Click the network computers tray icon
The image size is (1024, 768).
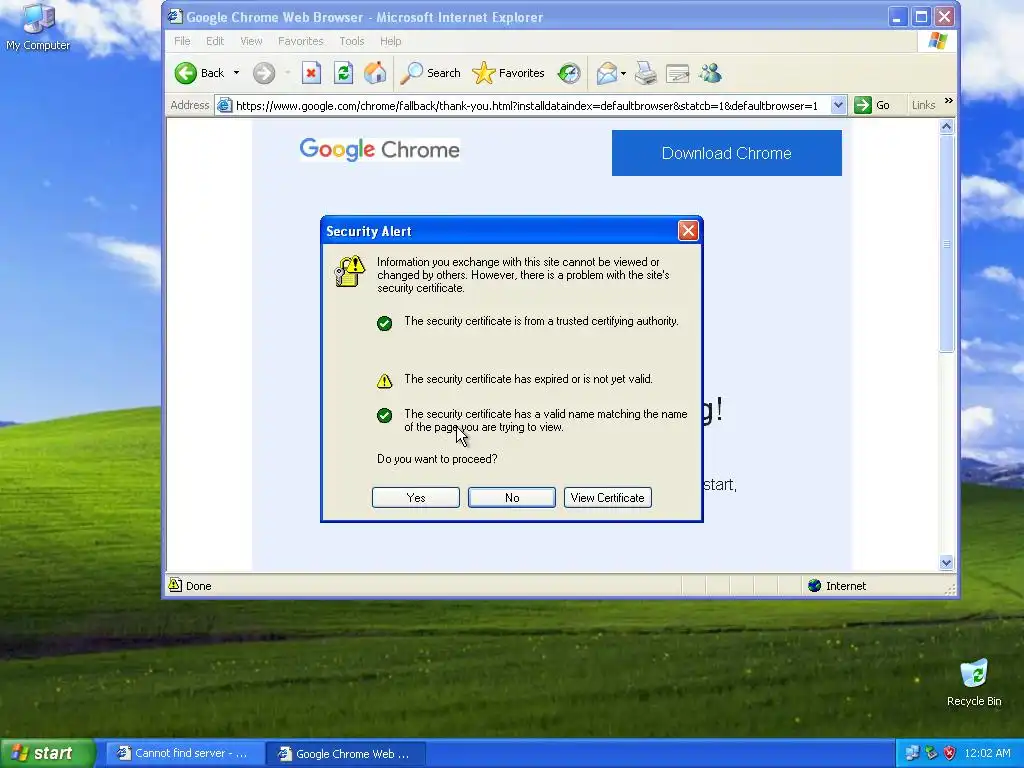click(x=912, y=753)
